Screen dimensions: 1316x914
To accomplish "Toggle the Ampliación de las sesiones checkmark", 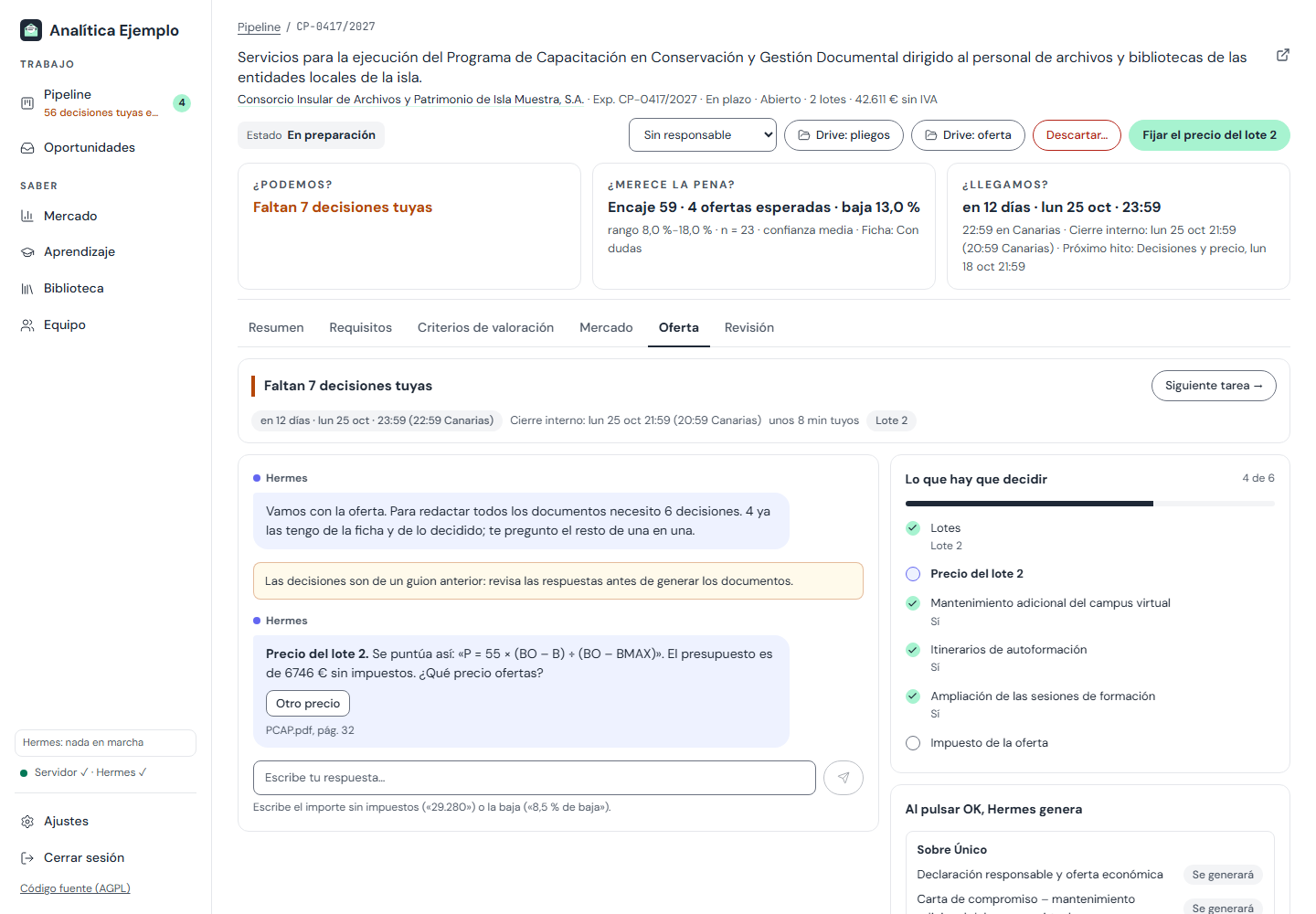I will (x=913, y=696).
